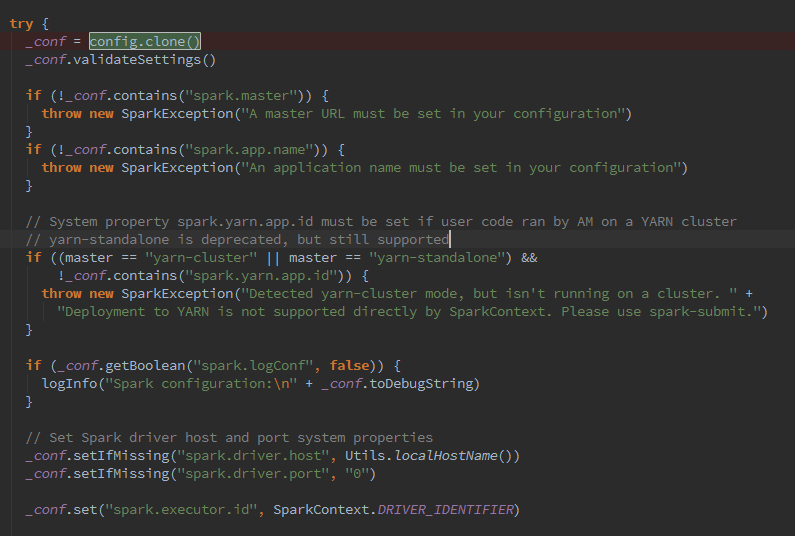
Task: Place the cursor on validateSettings() call
Action: [144, 60]
